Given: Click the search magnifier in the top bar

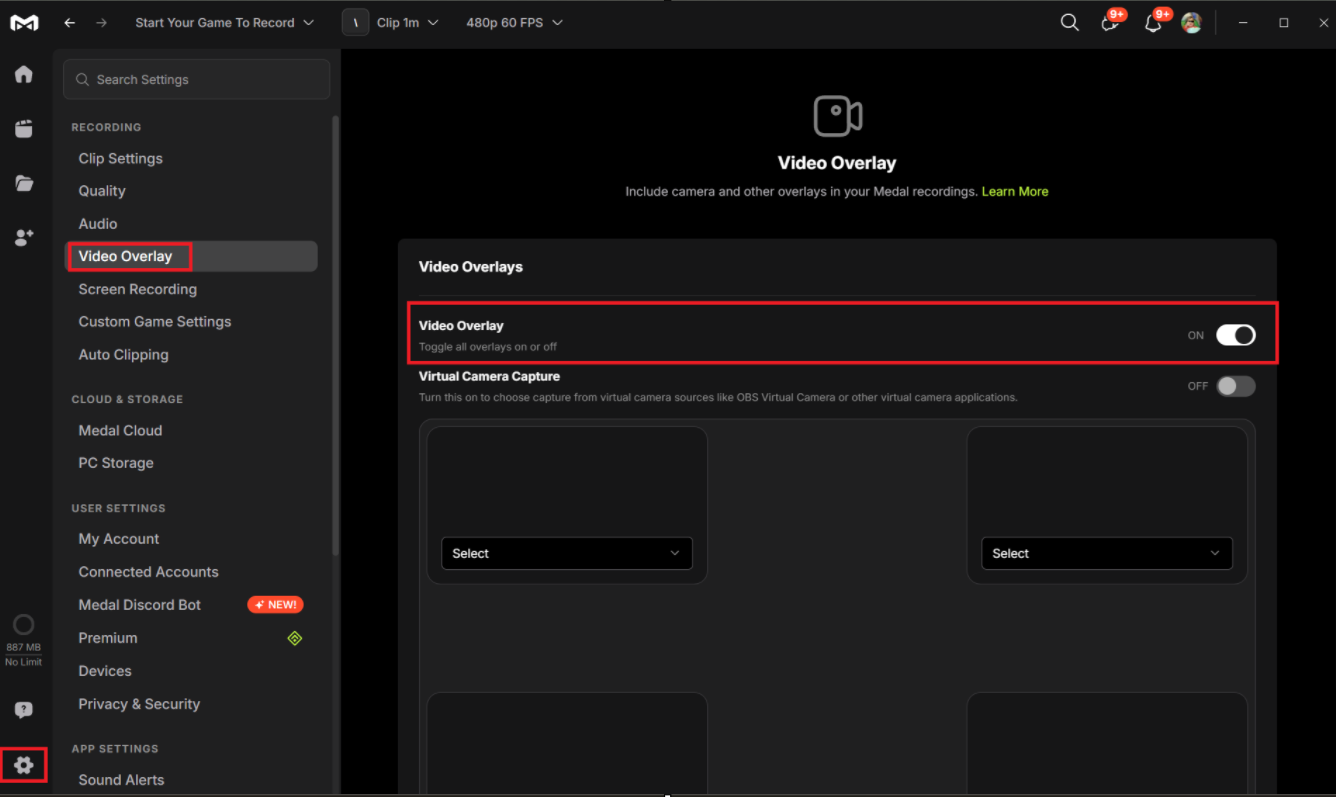Looking at the screenshot, I should (1069, 22).
